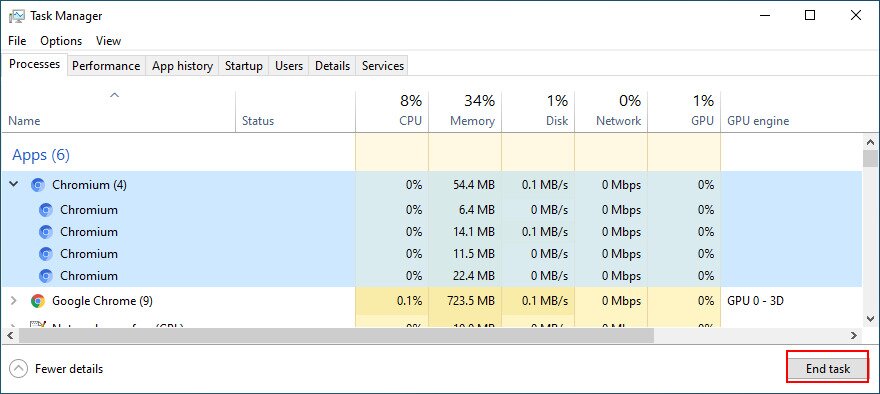Click the Google Chrome app icon
The image size is (880, 394).
pos(38,301)
